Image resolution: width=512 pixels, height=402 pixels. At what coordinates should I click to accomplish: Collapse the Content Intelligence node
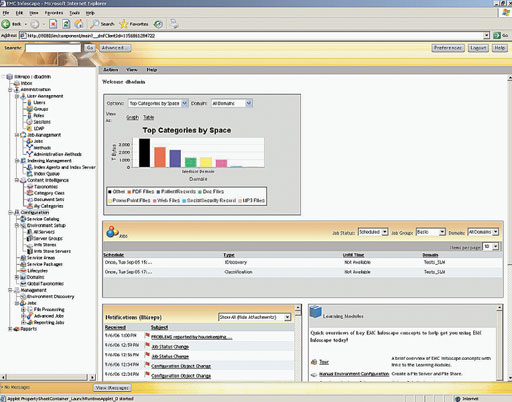tap(17, 180)
